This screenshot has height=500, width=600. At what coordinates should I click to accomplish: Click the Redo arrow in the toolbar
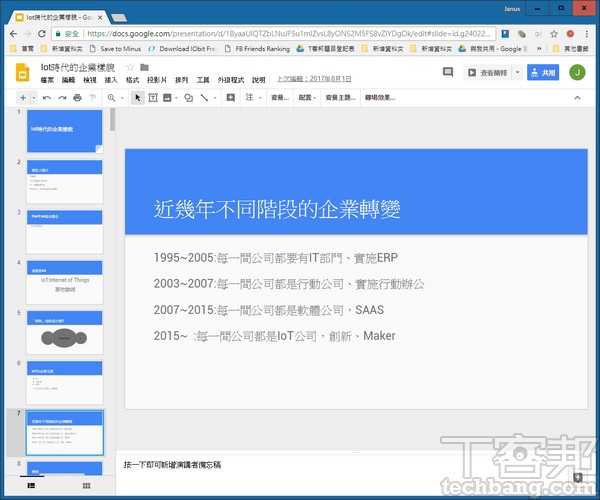click(x=62, y=98)
